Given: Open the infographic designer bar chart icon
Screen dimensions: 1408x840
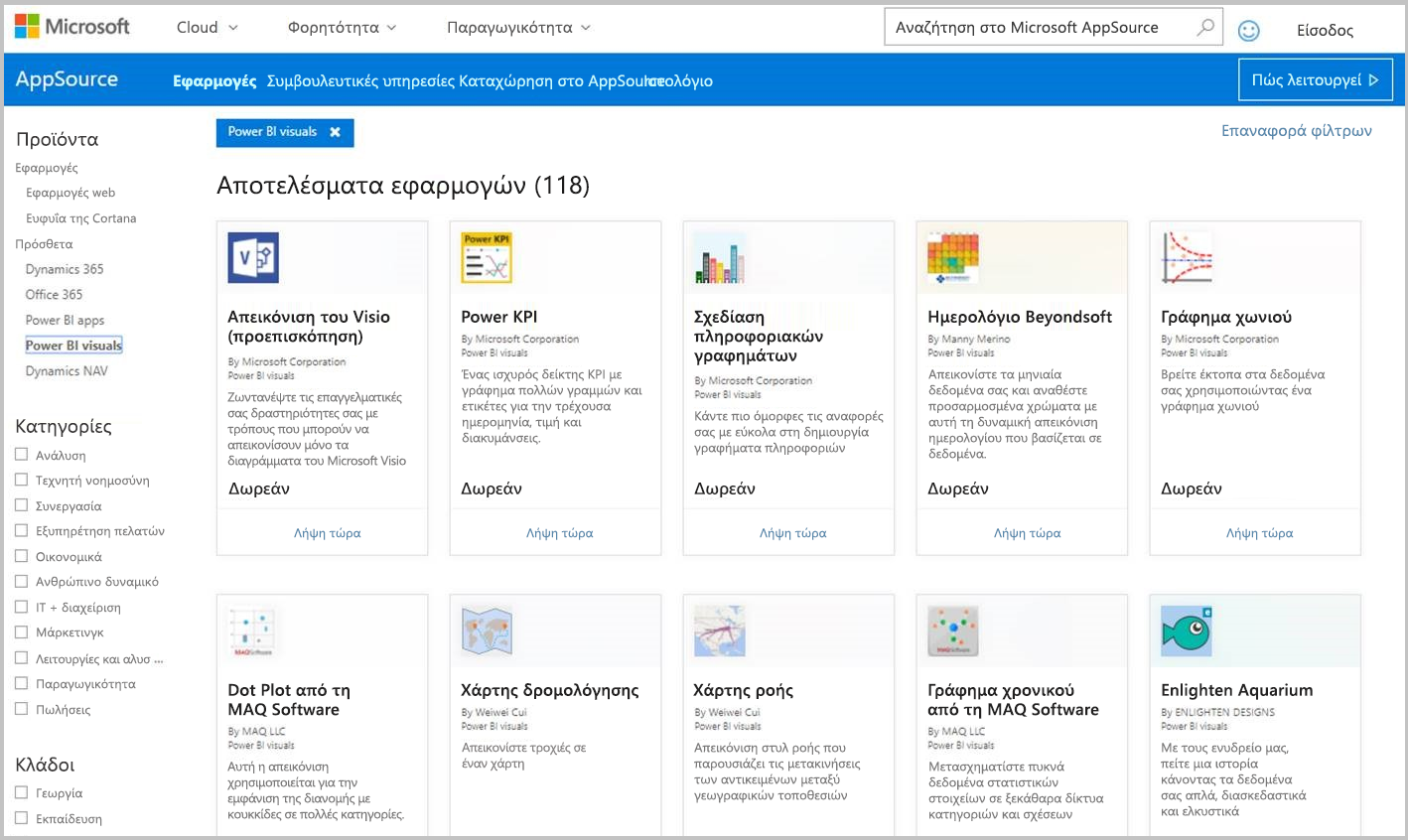Looking at the screenshot, I should point(720,258).
